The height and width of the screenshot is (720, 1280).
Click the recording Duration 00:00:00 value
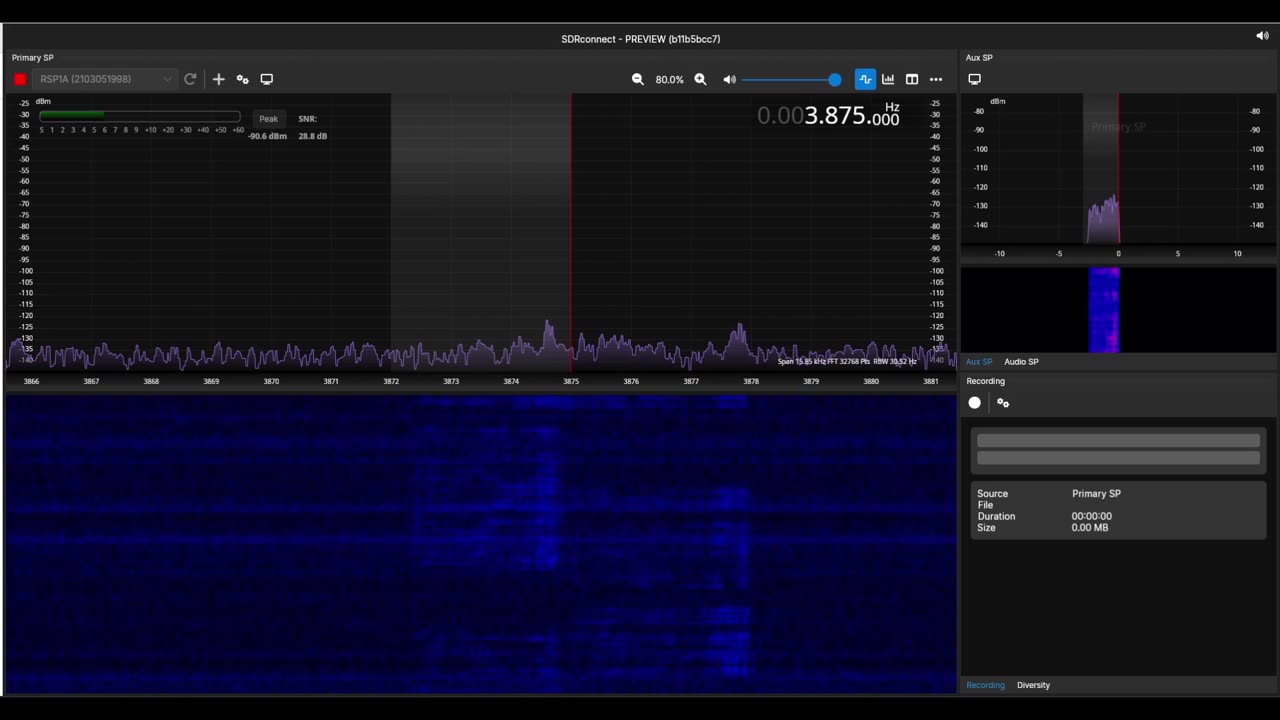[x=1091, y=516]
